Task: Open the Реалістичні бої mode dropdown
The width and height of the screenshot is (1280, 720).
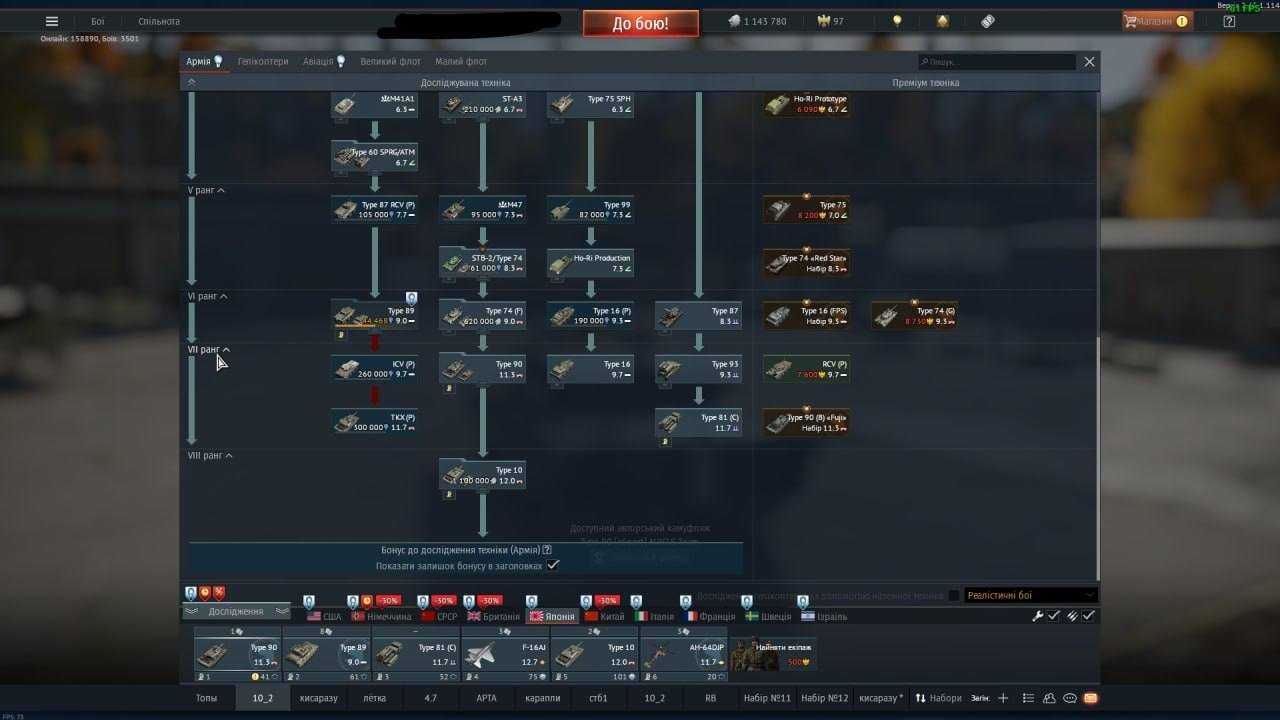Action: click(1031, 595)
